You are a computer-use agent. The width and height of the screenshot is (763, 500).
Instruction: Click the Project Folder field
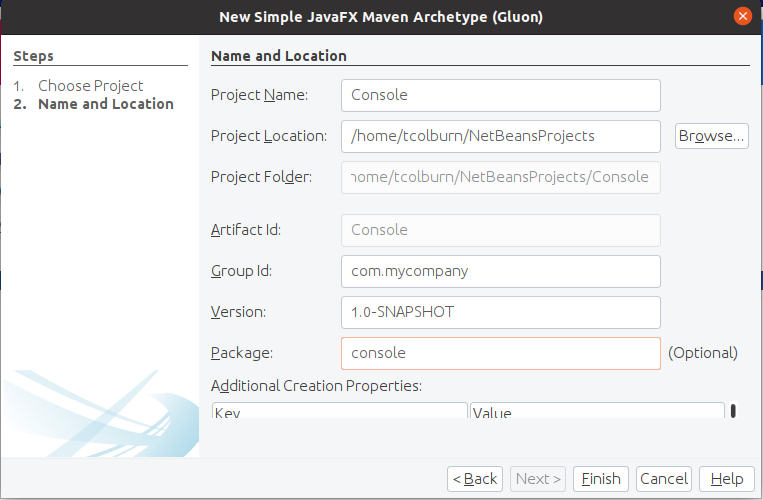click(x=500, y=177)
